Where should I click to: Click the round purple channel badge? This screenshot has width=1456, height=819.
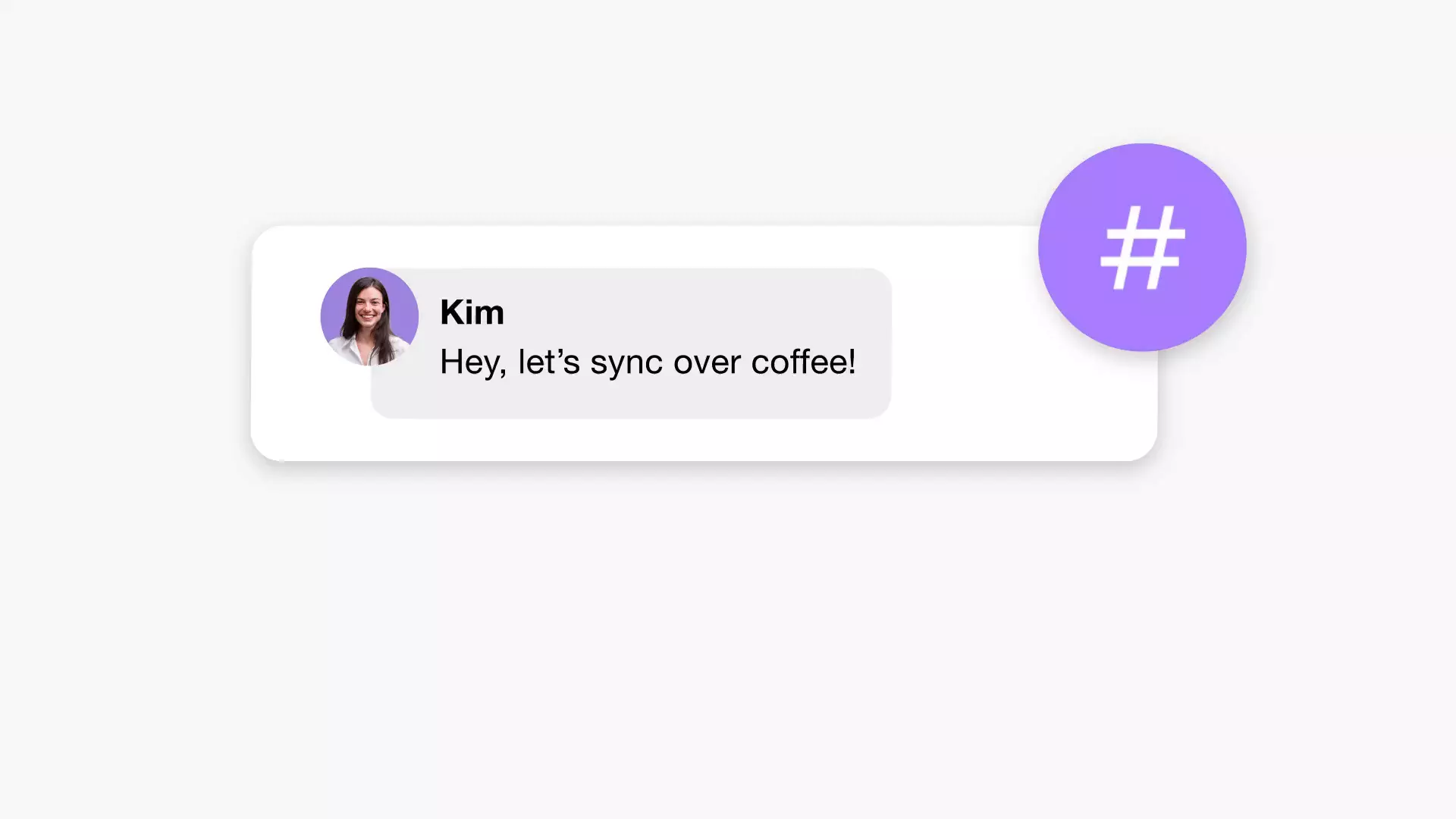1141,247
